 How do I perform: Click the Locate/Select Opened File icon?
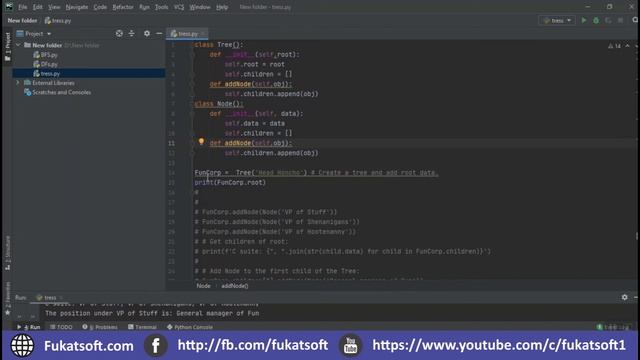pos(119,33)
